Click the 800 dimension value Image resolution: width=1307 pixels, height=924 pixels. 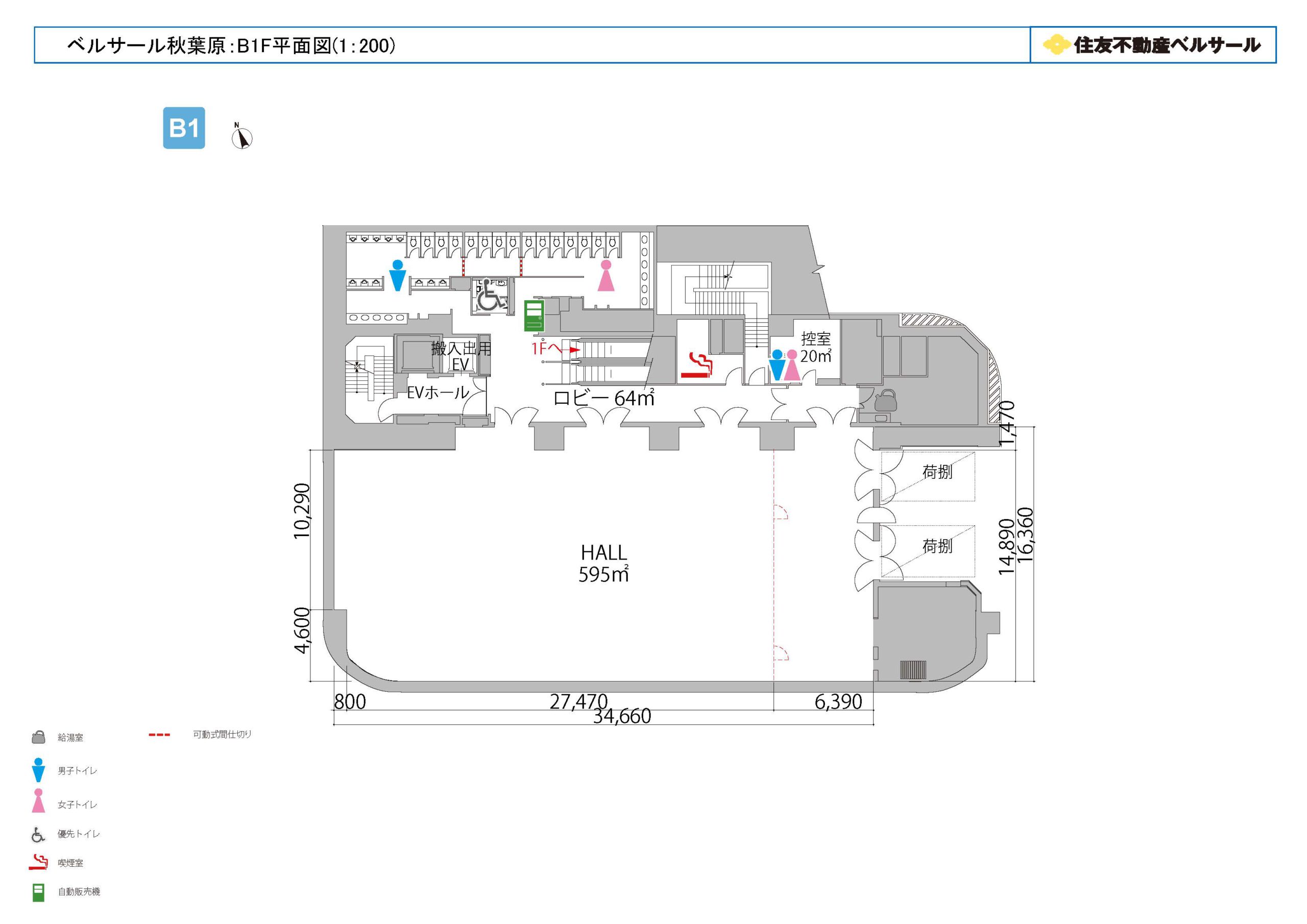click(350, 702)
